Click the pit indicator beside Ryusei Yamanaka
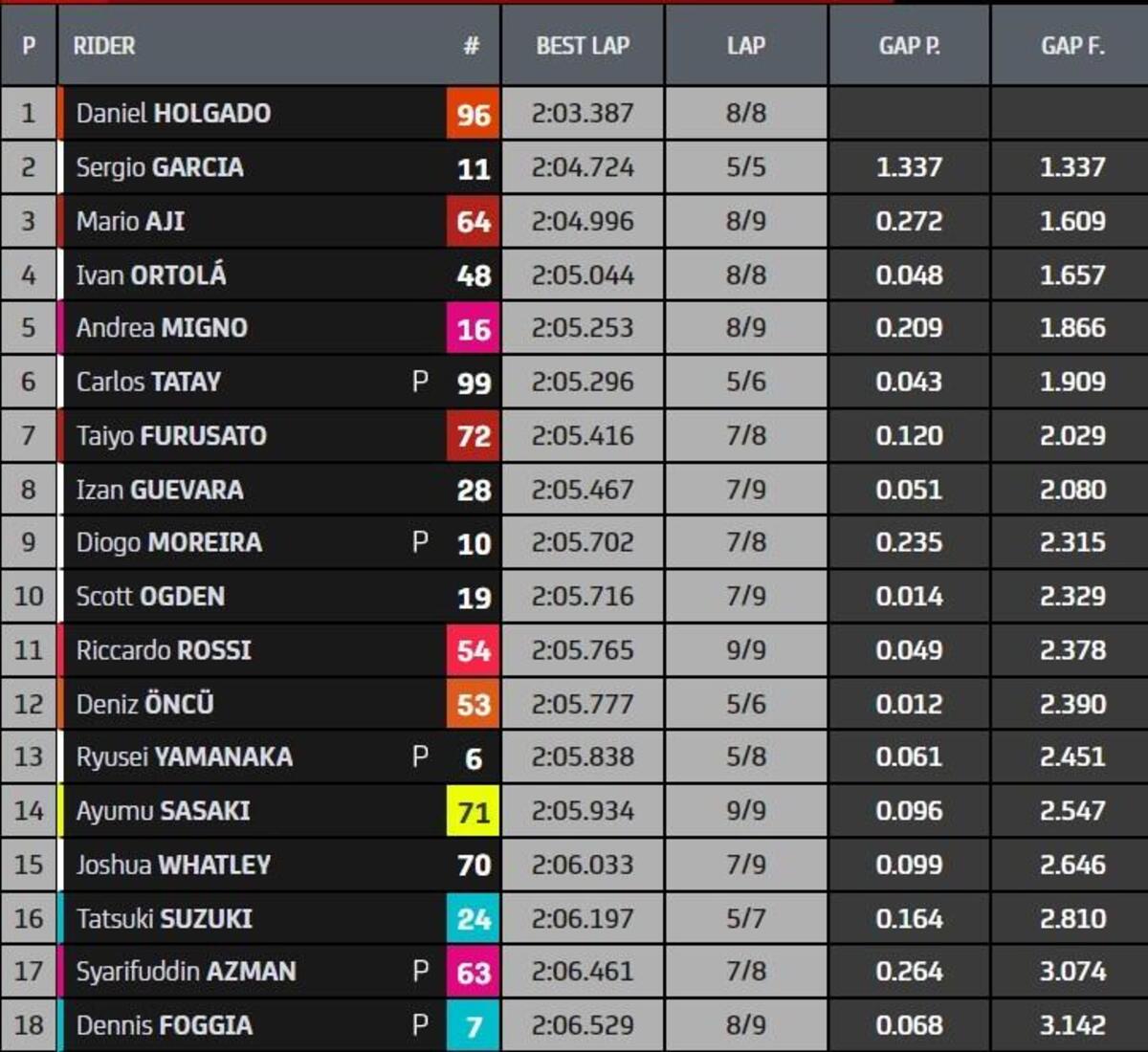Image resolution: width=1148 pixels, height=1052 pixels. pyautogui.click(x=419, y=756)
